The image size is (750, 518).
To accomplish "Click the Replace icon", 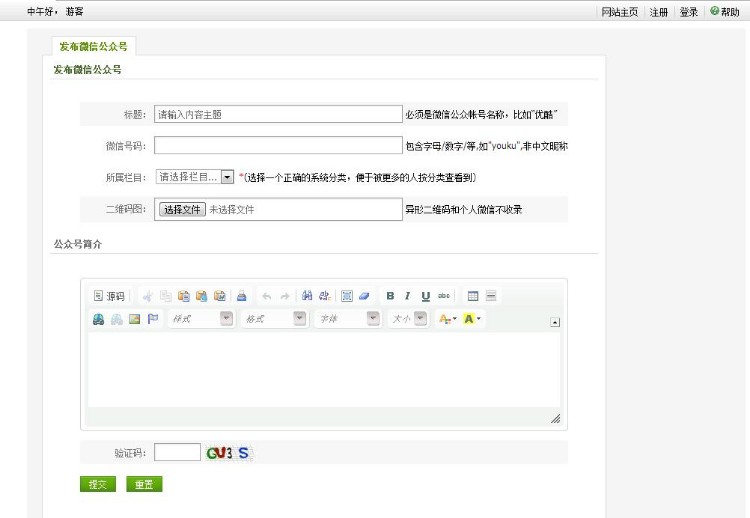I will [325, 296].
